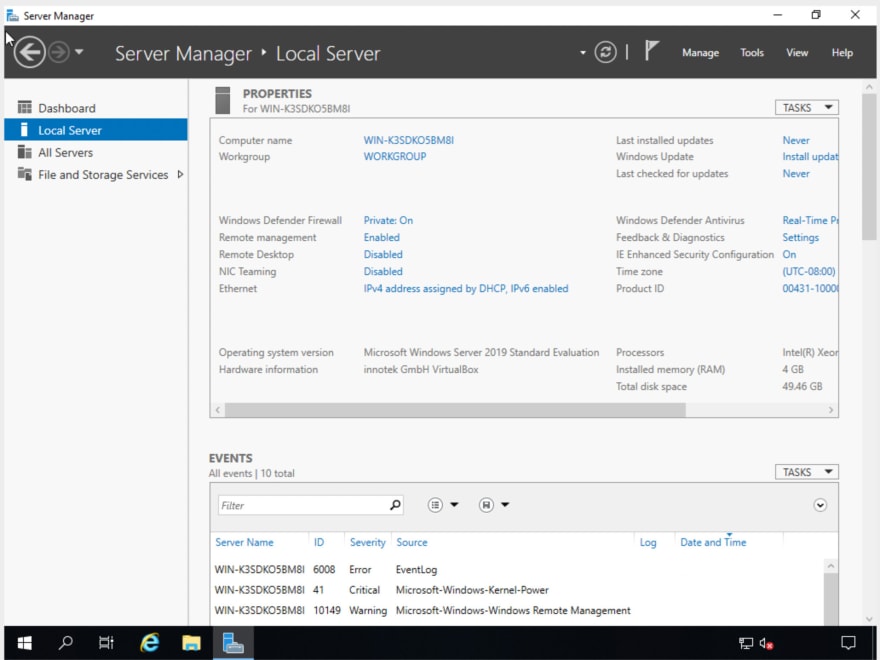Screen dimensions: 880x660
Task: Click the forward navigation arrow button
Action: coord(59,52)
